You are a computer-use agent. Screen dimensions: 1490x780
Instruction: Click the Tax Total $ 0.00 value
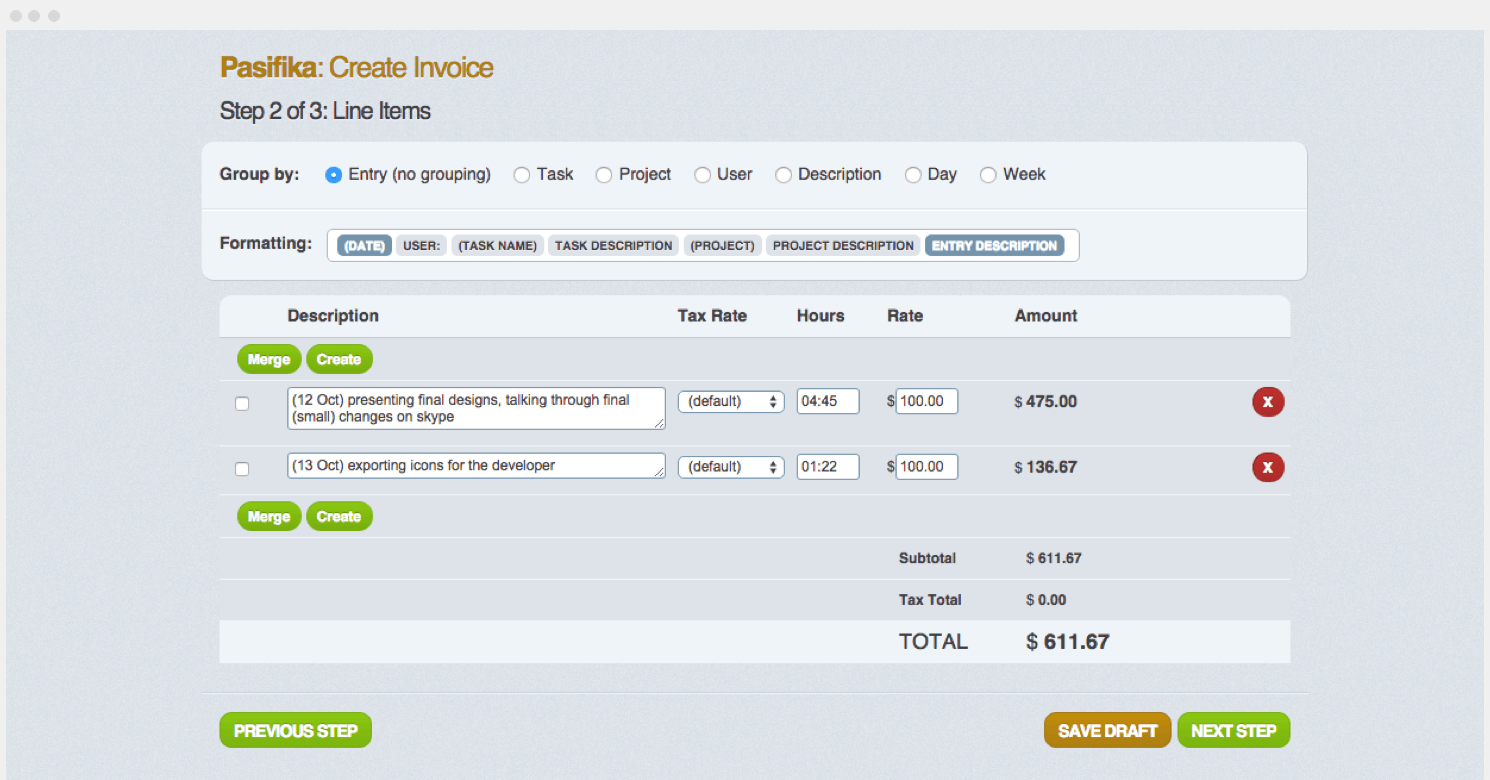[1046, 600]
